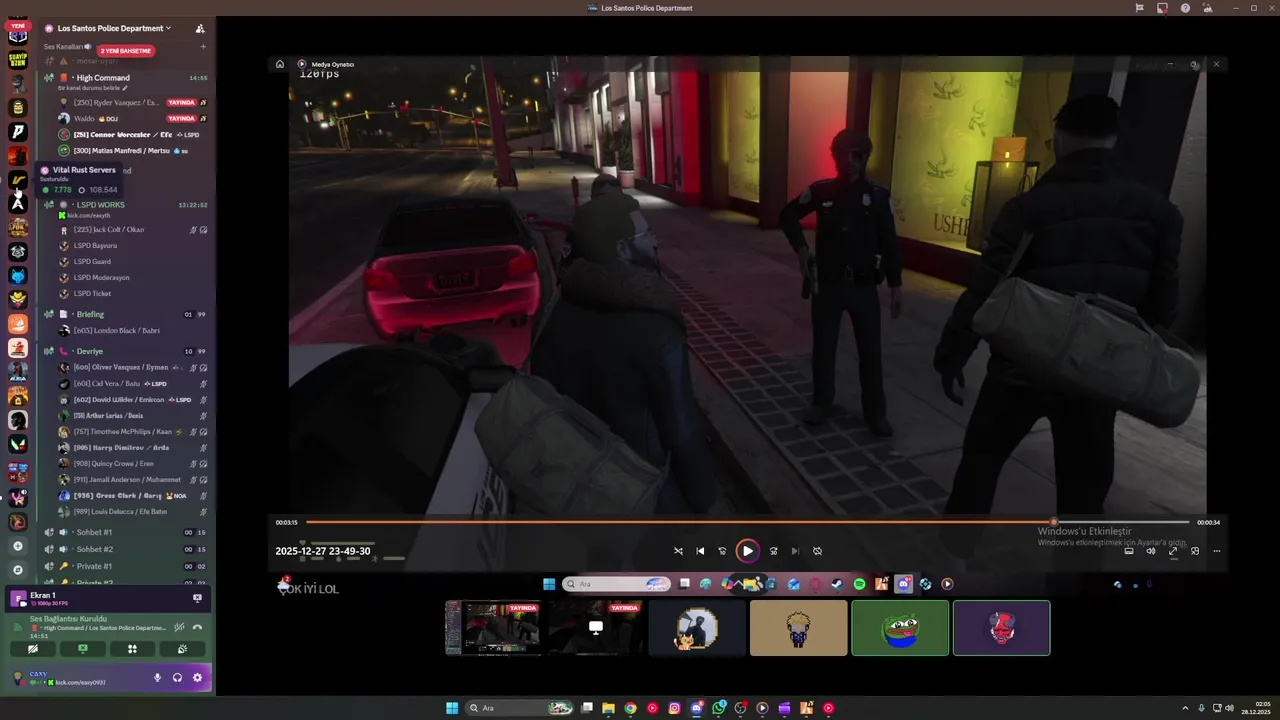1280x720 pixels.
Task: Open the soundboard button
Action: 182,649
